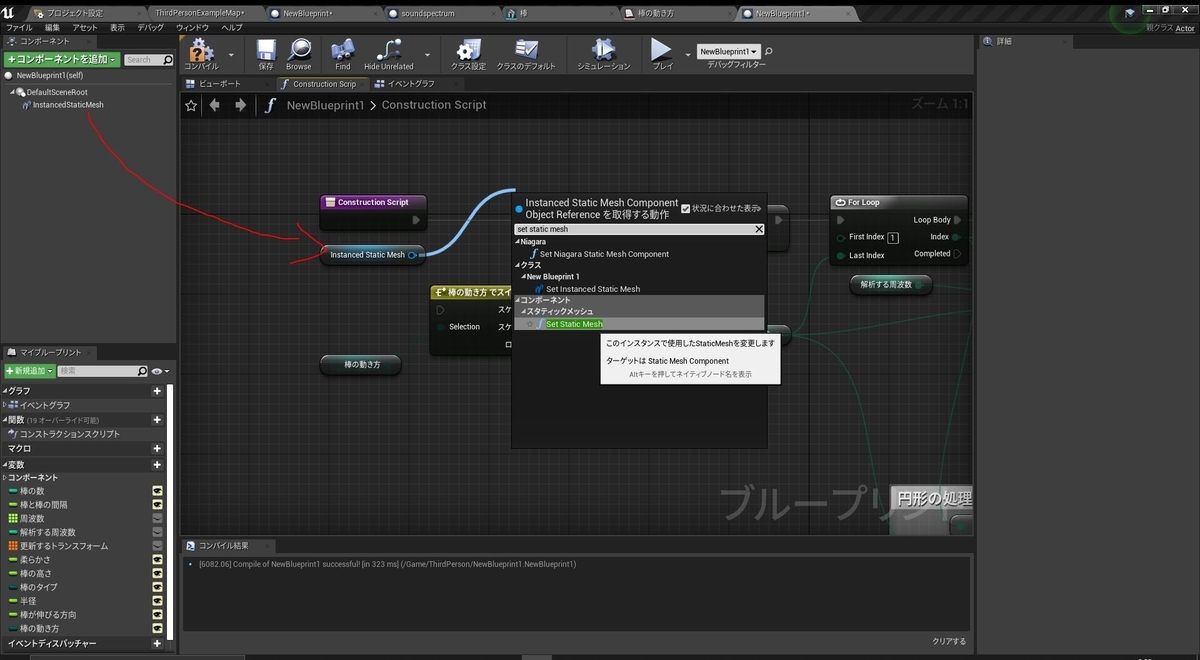This screenshot has width=1200, height=660.
Task: Click the For Loop First Index value box
Action: pos(893,238)
